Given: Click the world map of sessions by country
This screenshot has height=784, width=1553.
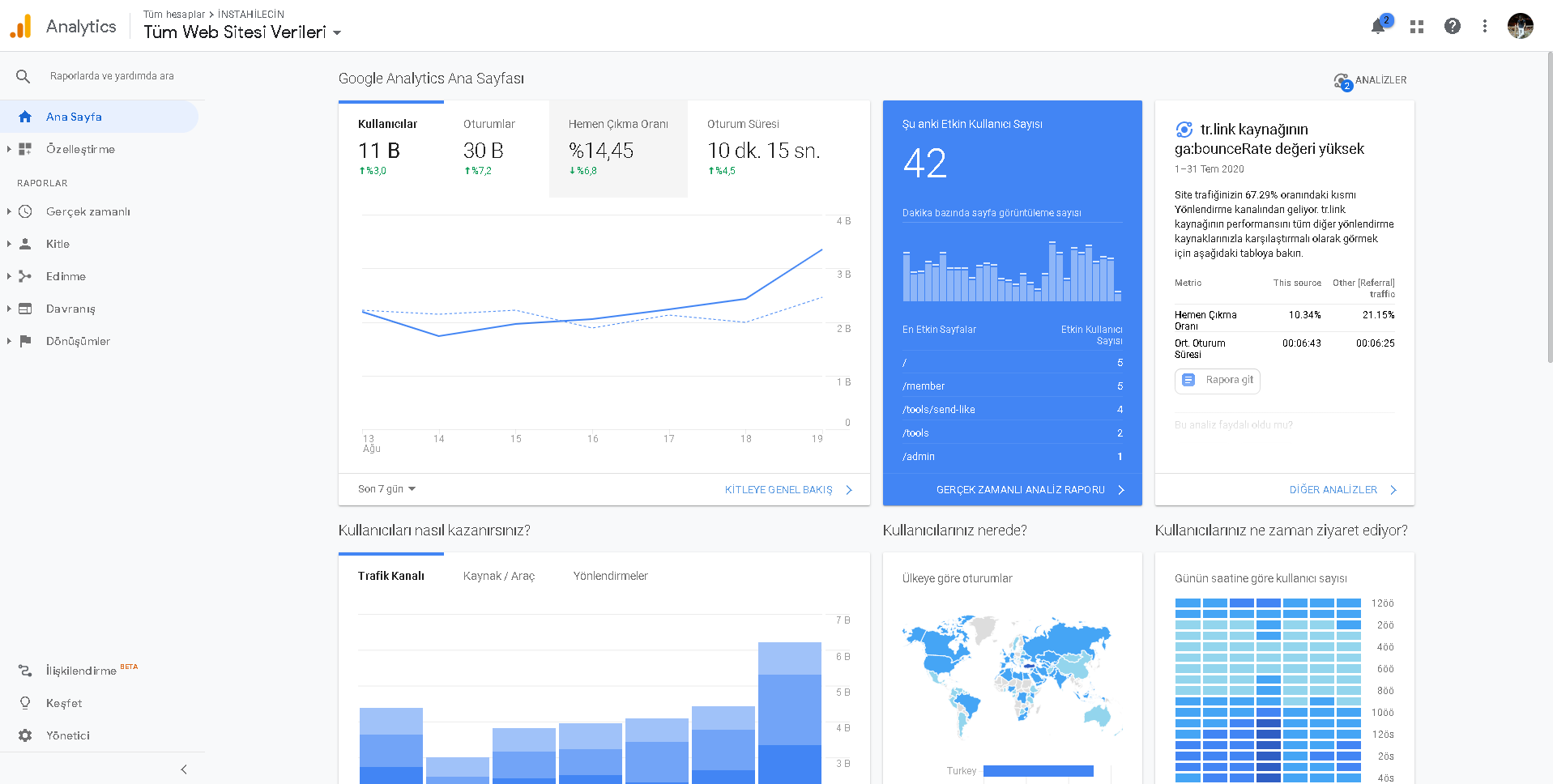Looking at the screenshot, I should [1012, 677].
